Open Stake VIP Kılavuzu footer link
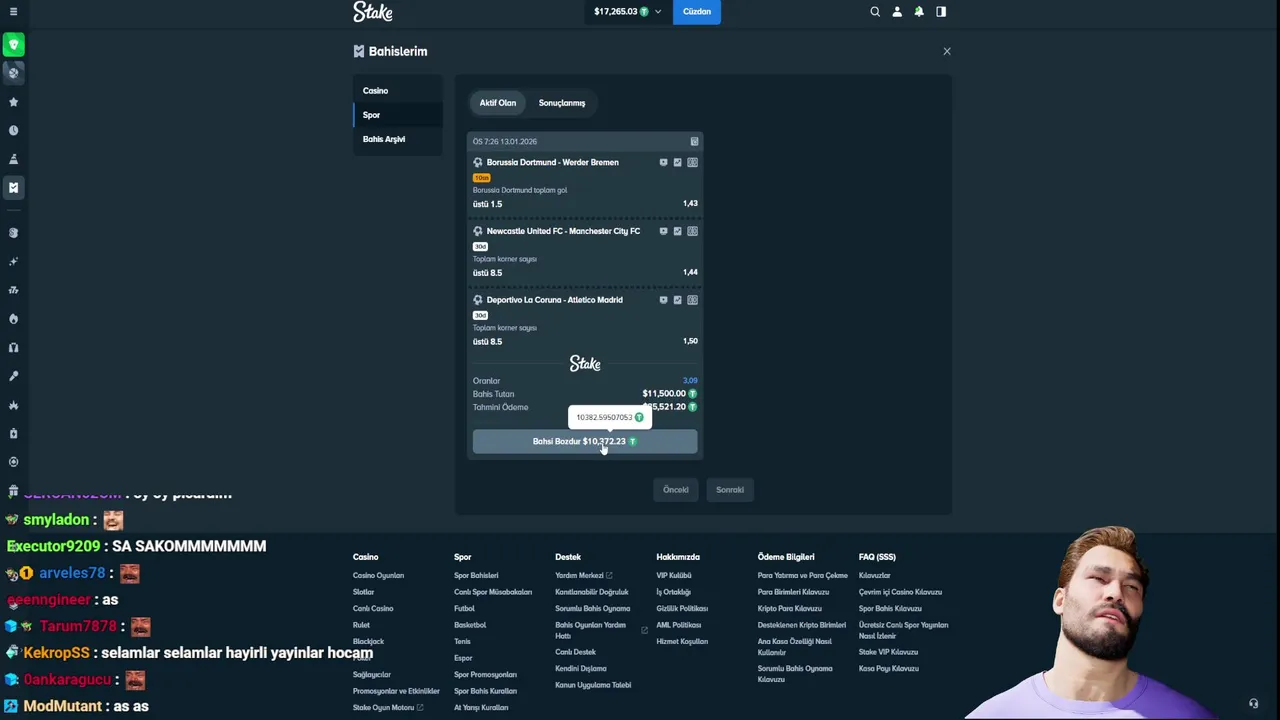The height and width of the screenshot is (720, 1280). coord(888,652)
